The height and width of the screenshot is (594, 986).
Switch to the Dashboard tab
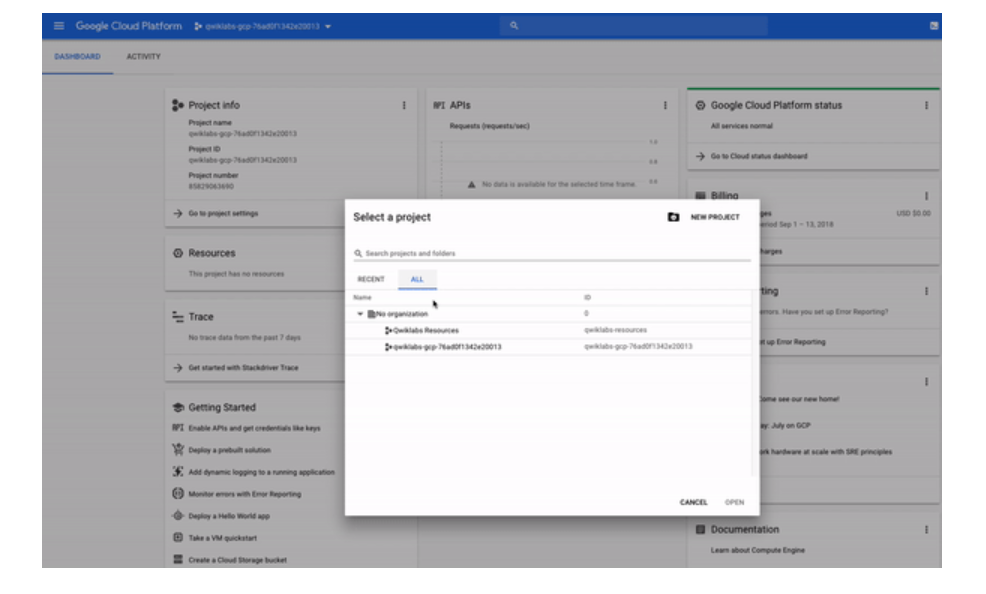[x=77, y=57]
